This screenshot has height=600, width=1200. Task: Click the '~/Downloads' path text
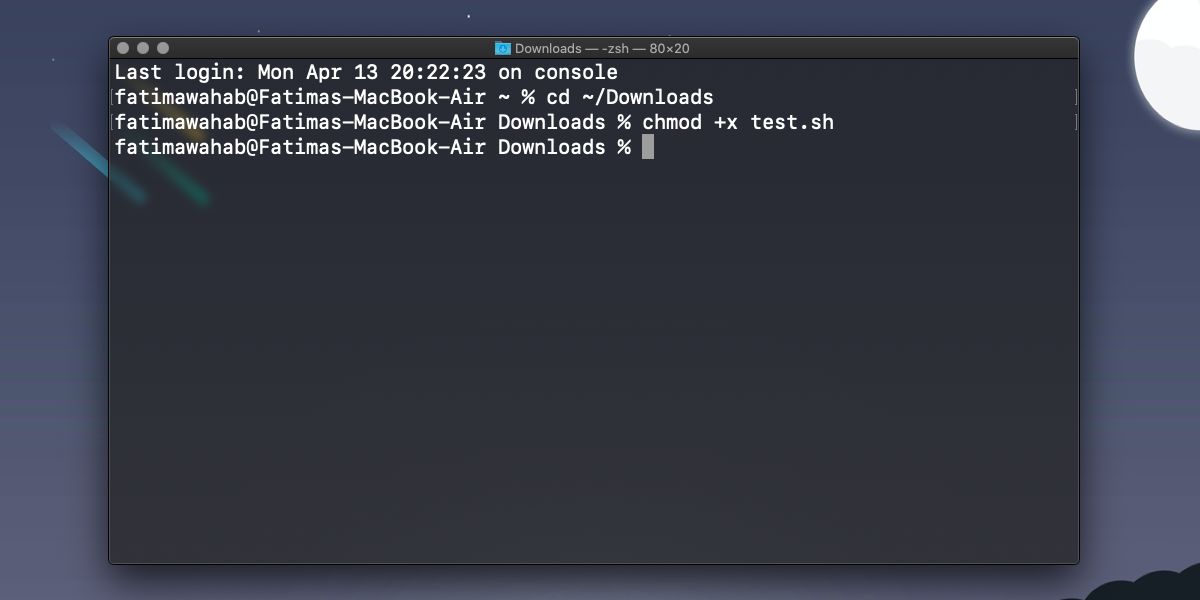click(648, 97)
